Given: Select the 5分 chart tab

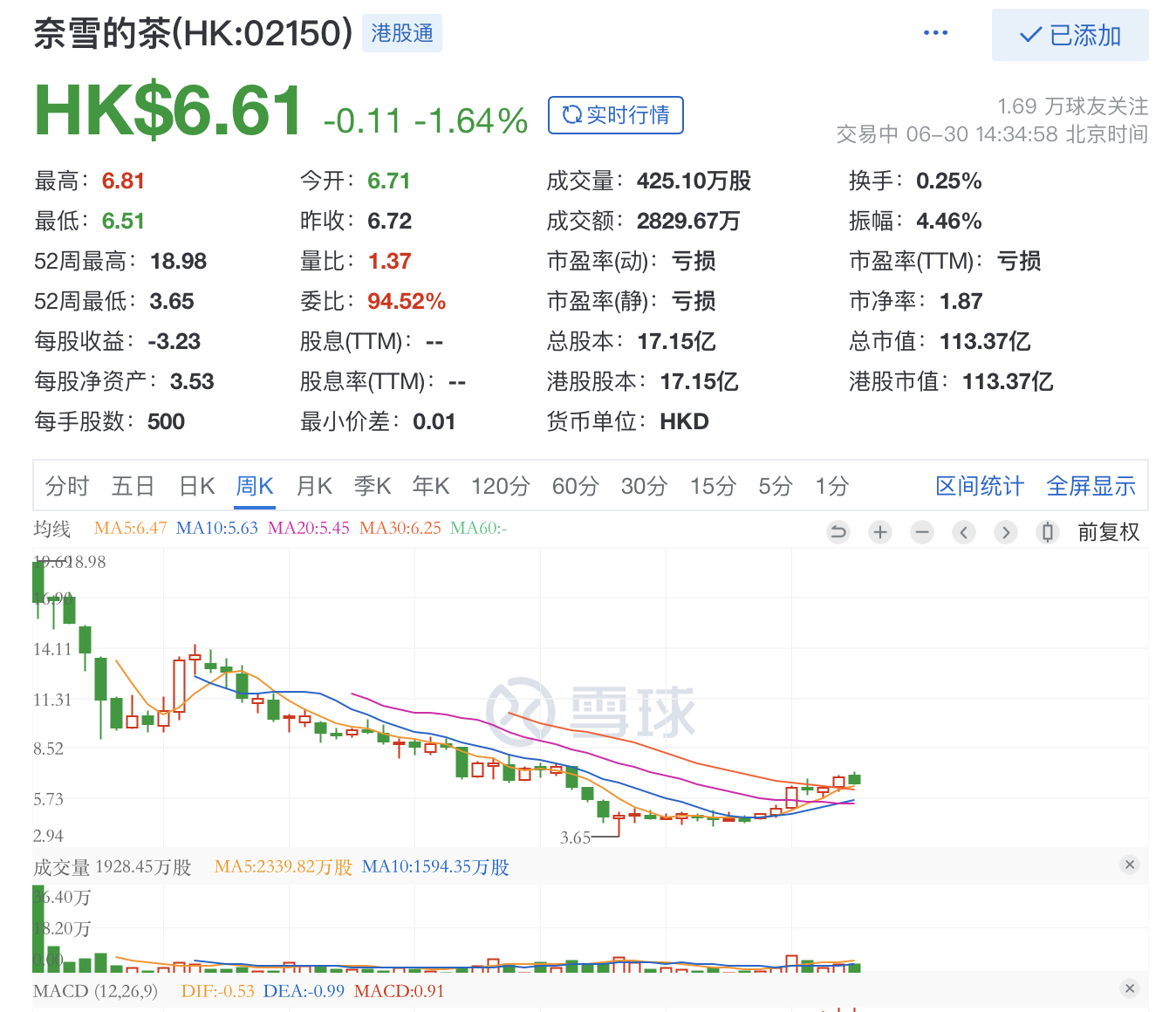Looking at the screenshot, I should 776,486.
